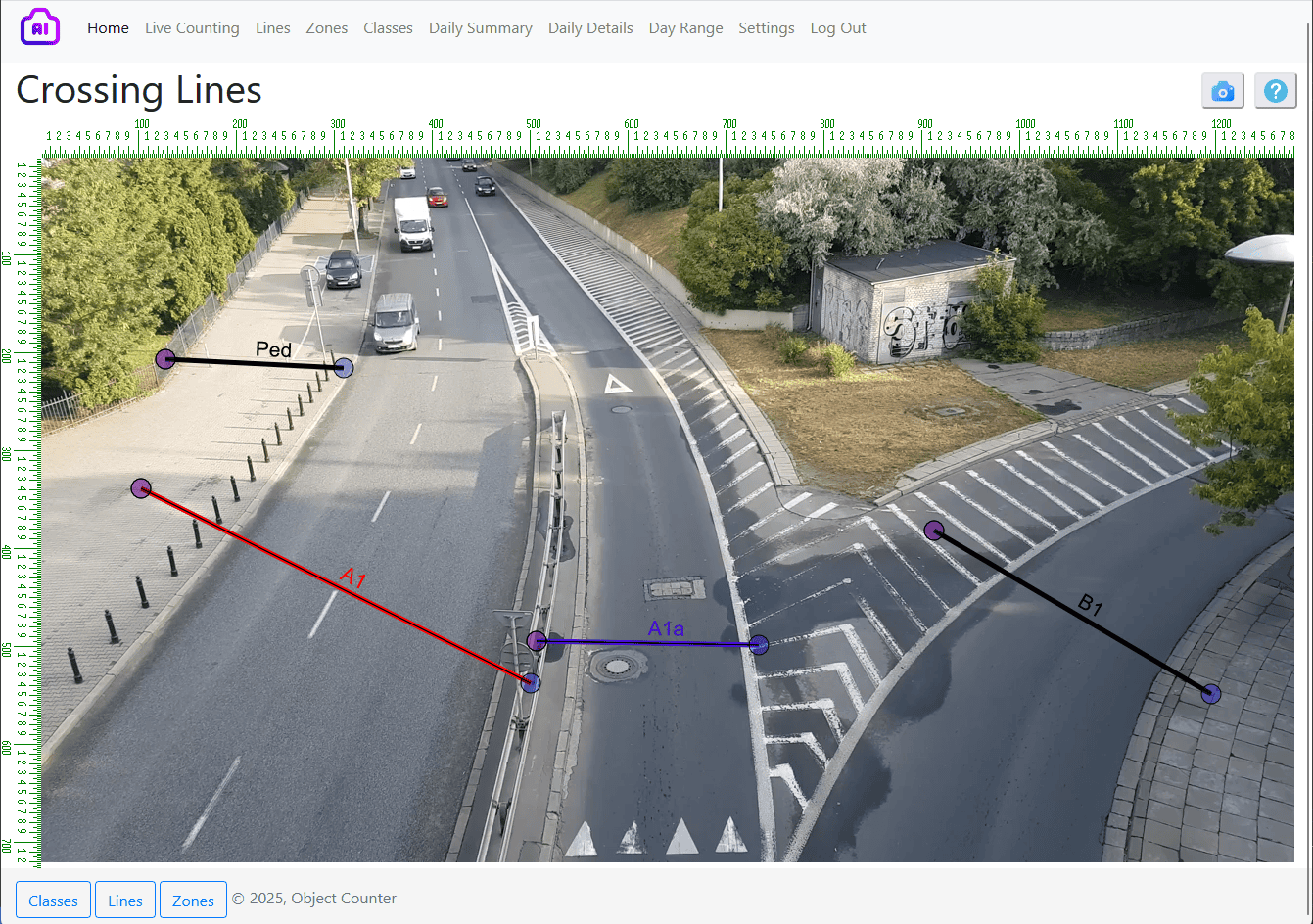The width and height of the screenshot is (1313, 924).
Task: Navigate to Day Range in top menu
Action: point(685,28)
